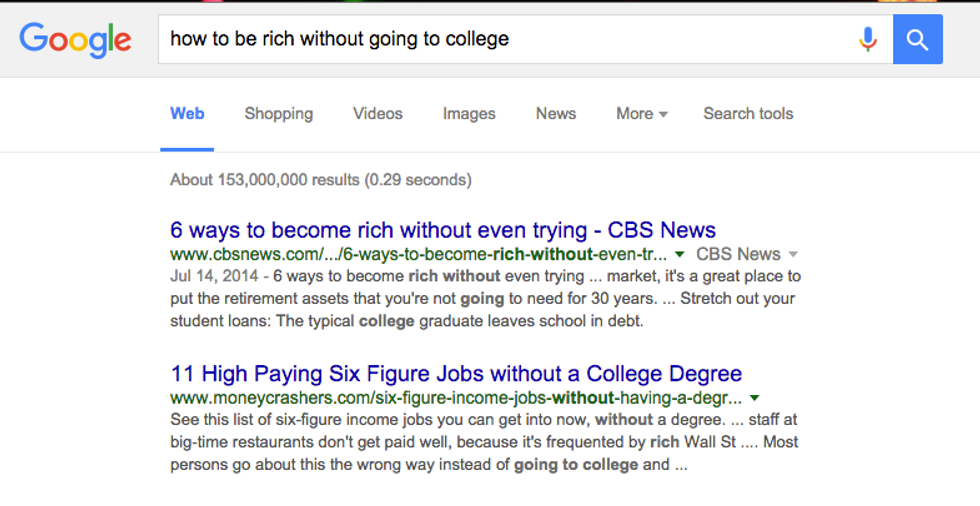Show News results tab
The image size is (980, 506).
coord(556,114)
